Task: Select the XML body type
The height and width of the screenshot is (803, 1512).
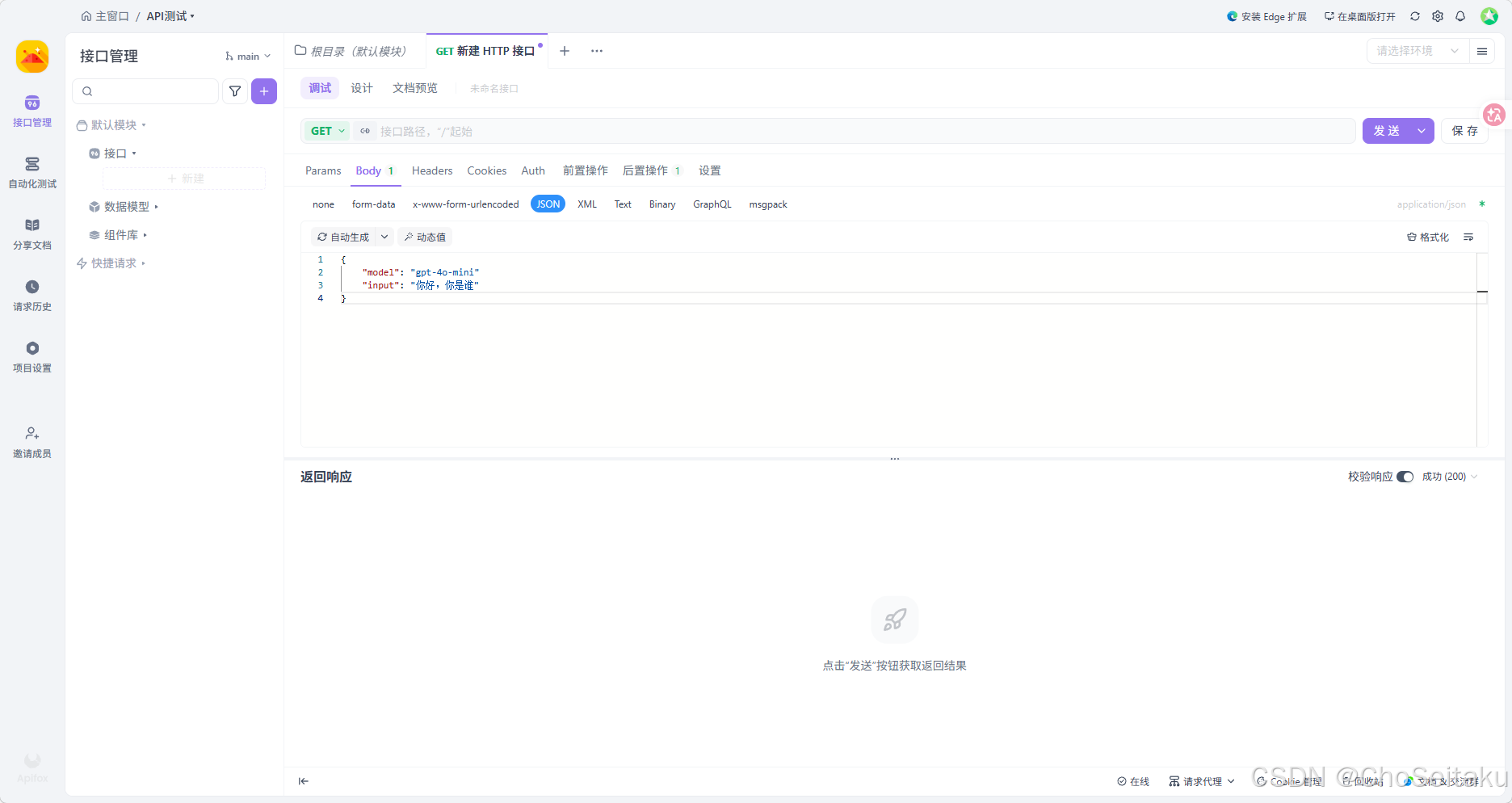Action: click(587, 204)
